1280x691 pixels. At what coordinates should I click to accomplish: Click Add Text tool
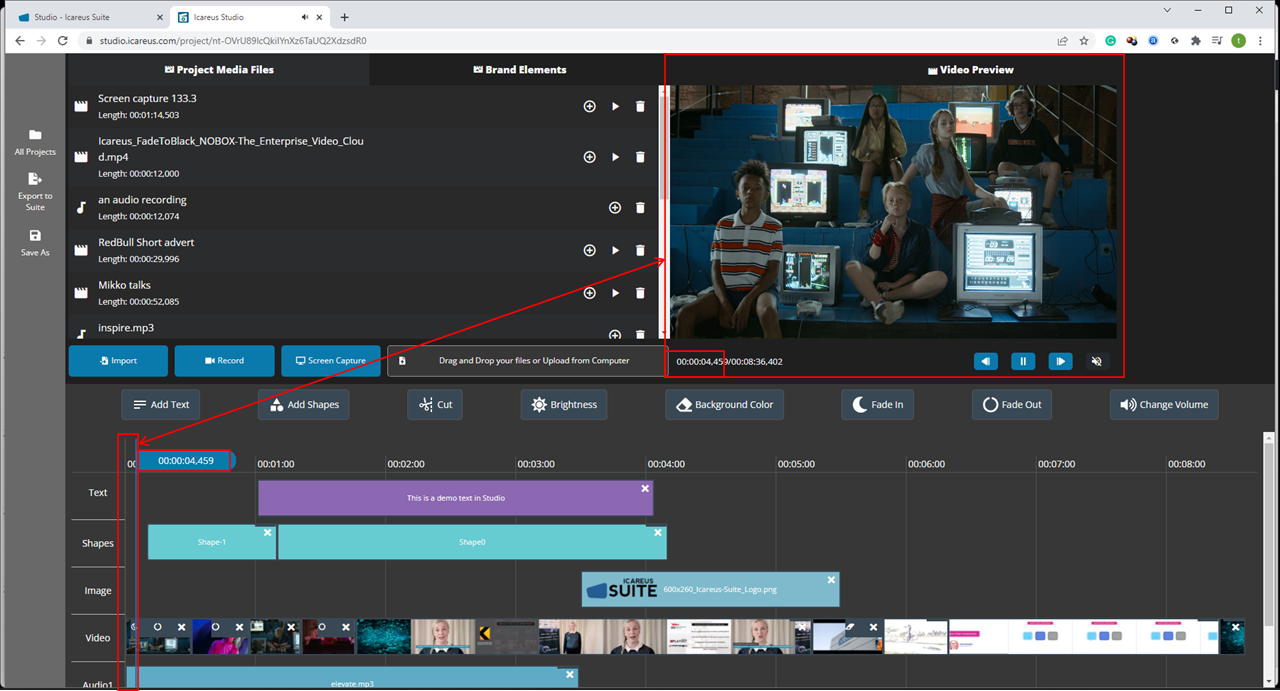click(x=161, y=405)
